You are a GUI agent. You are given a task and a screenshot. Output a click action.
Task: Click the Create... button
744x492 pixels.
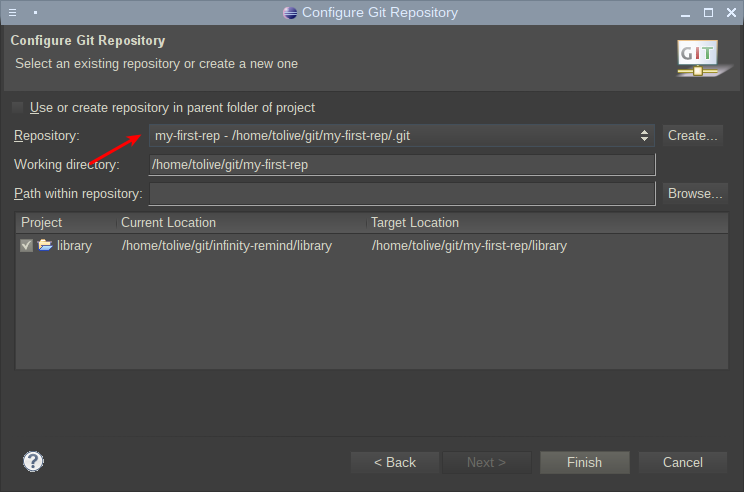coord(692,136)
